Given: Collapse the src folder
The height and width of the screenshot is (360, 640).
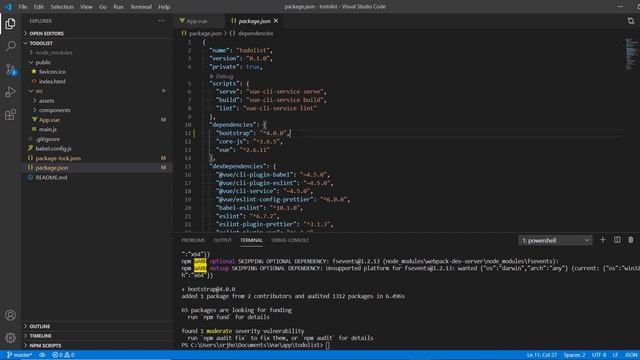Looking at the screenshot, I should (x=97, y=91).
